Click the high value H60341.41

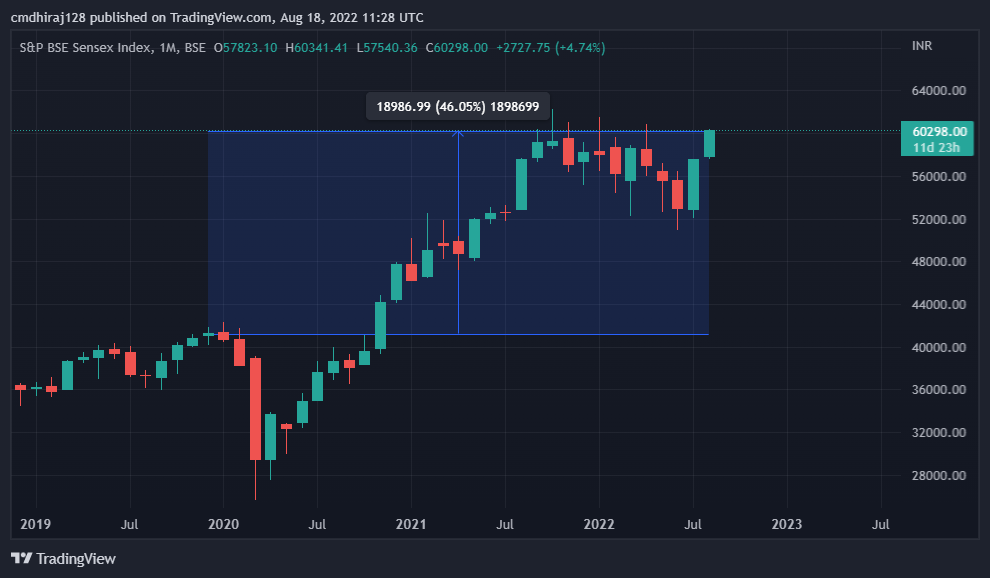pyautogui.click(x=316, y=47)
